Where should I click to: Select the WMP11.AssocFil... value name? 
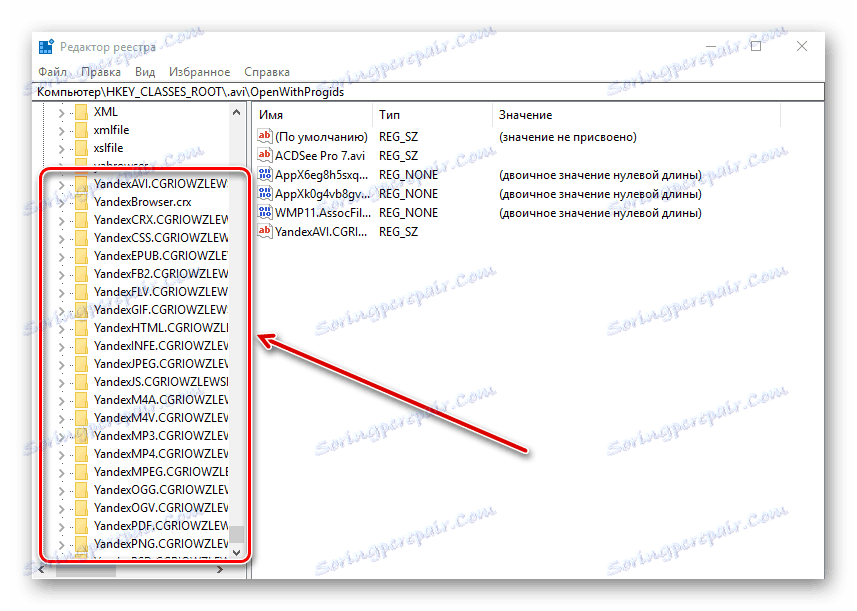323,213
